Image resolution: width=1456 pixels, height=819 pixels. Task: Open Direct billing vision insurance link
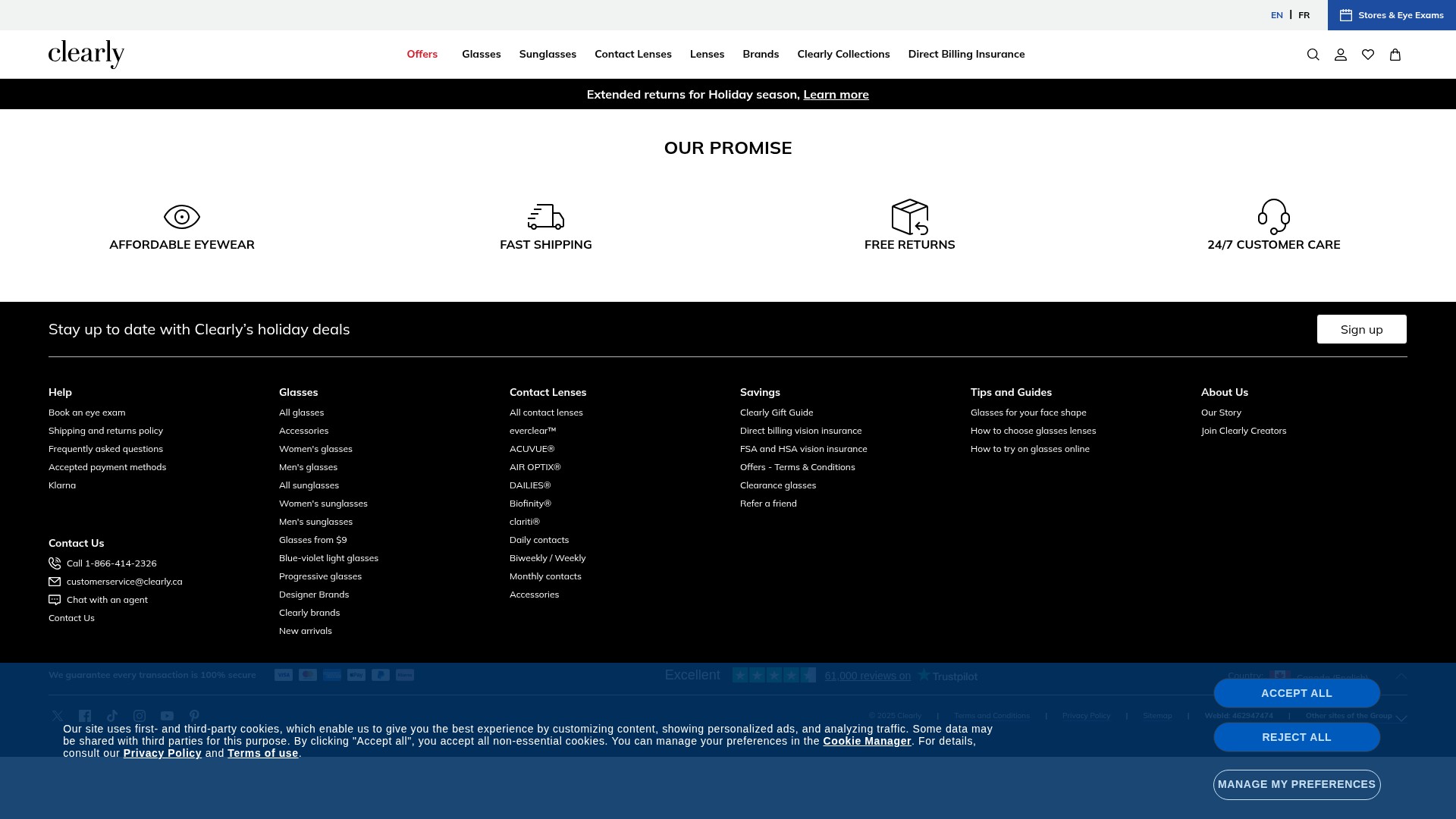click(801, 431)
